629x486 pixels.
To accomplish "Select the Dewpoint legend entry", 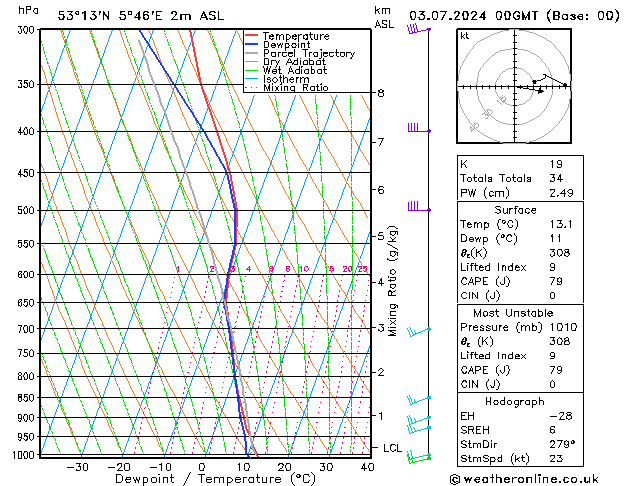I will [294, 45].
